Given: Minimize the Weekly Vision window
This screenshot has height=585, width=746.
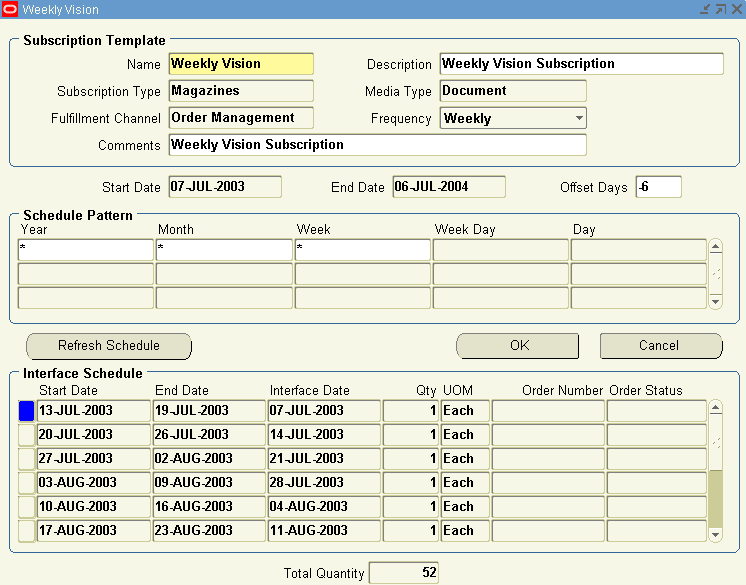Looking at the screenshot, I should [707, 9].
